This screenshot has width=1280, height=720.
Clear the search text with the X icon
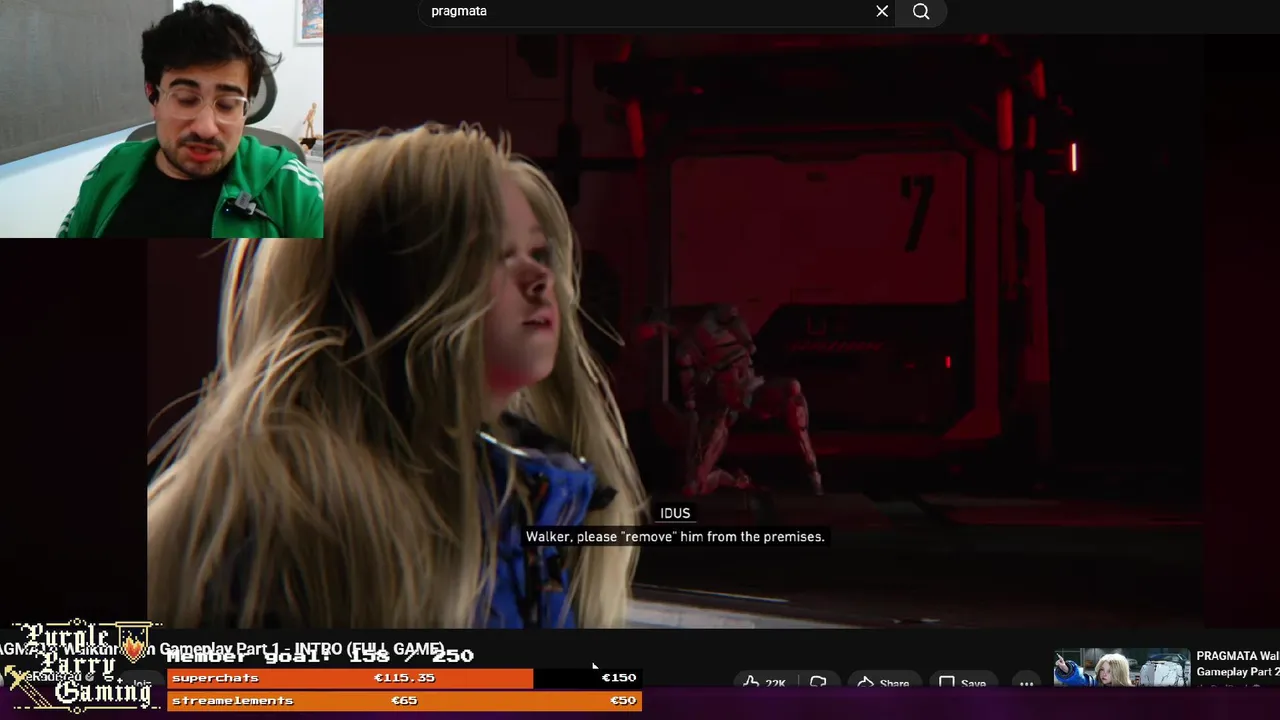(882, 11)
